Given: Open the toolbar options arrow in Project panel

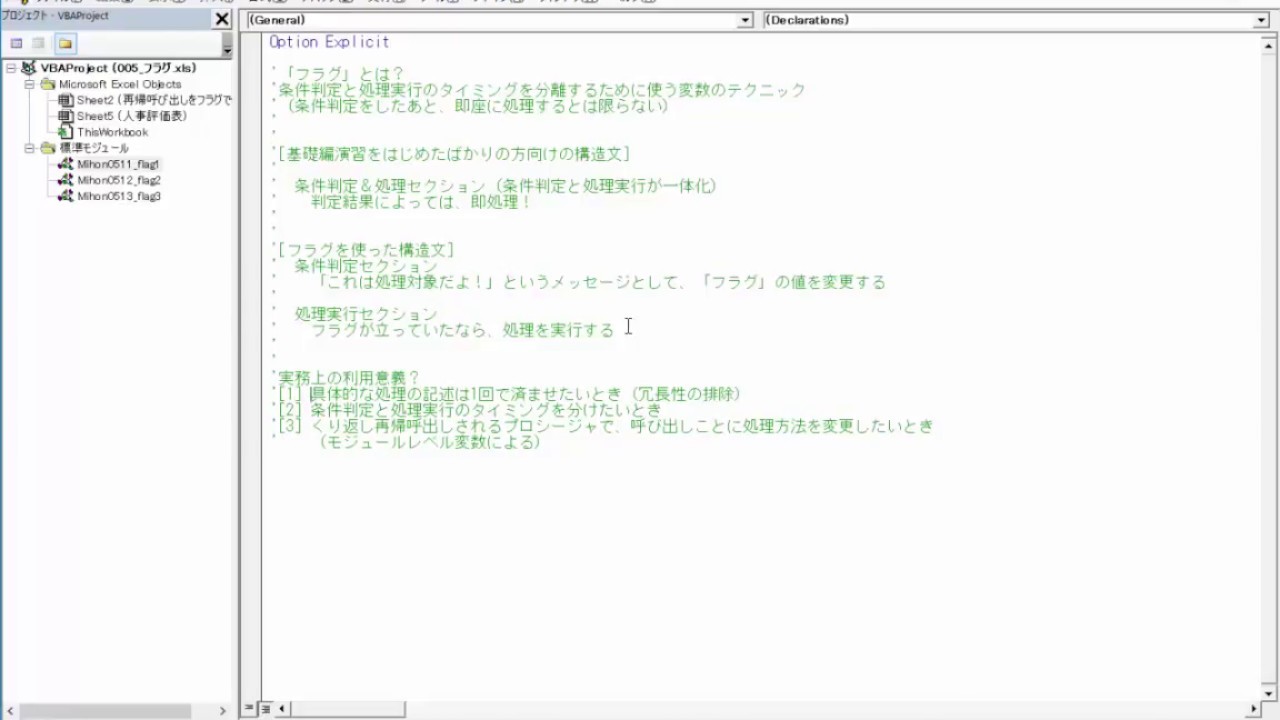Looking at the screenshot, I should point(227,49).
